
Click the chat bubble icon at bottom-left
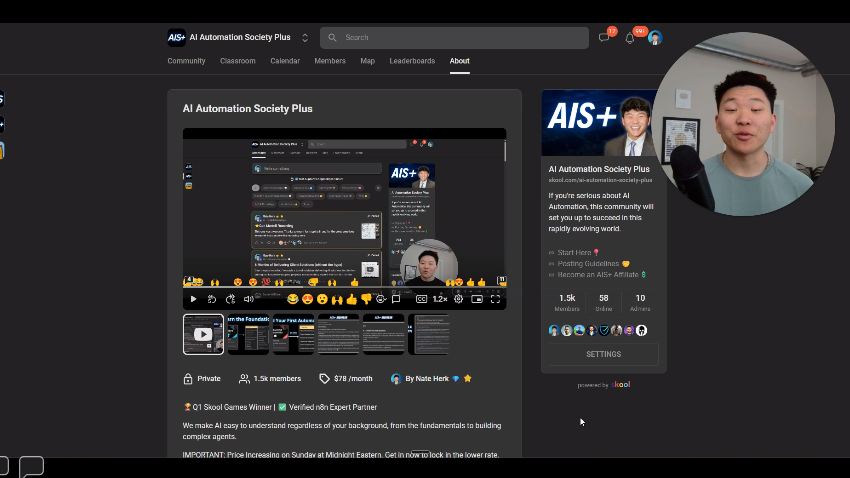pos(31,466)
